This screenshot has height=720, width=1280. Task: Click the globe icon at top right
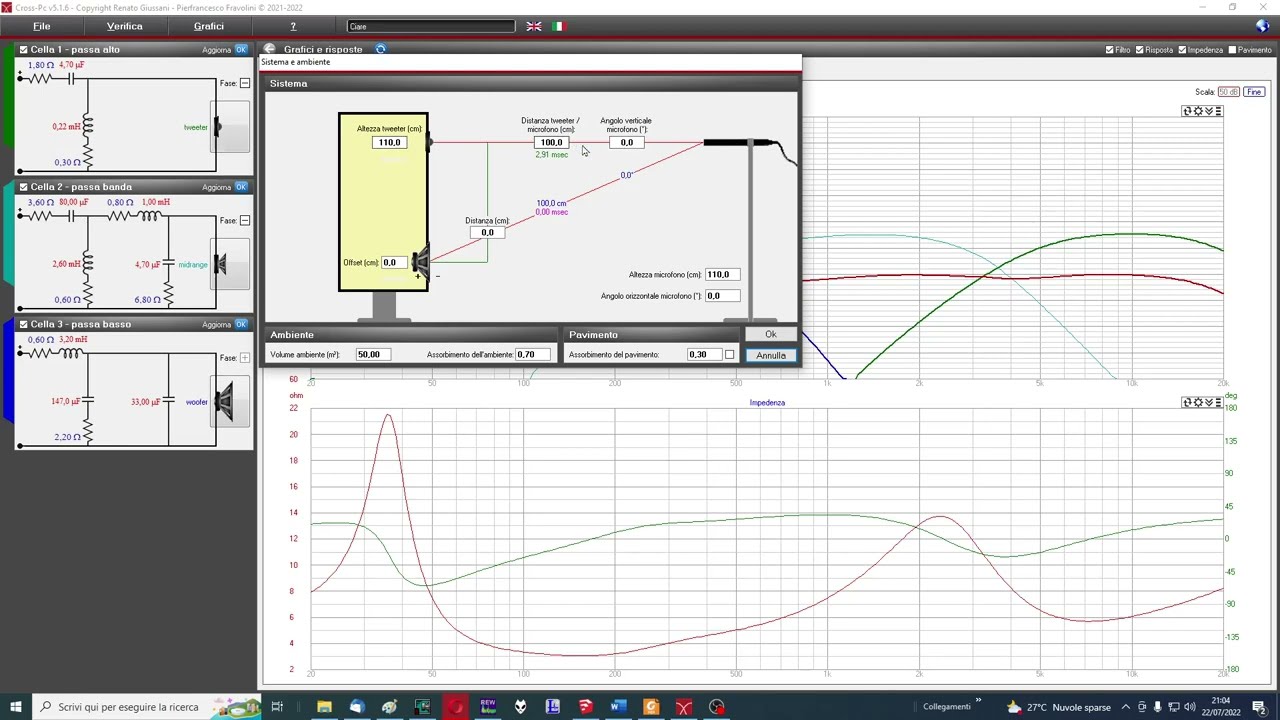coord(1262,26)
